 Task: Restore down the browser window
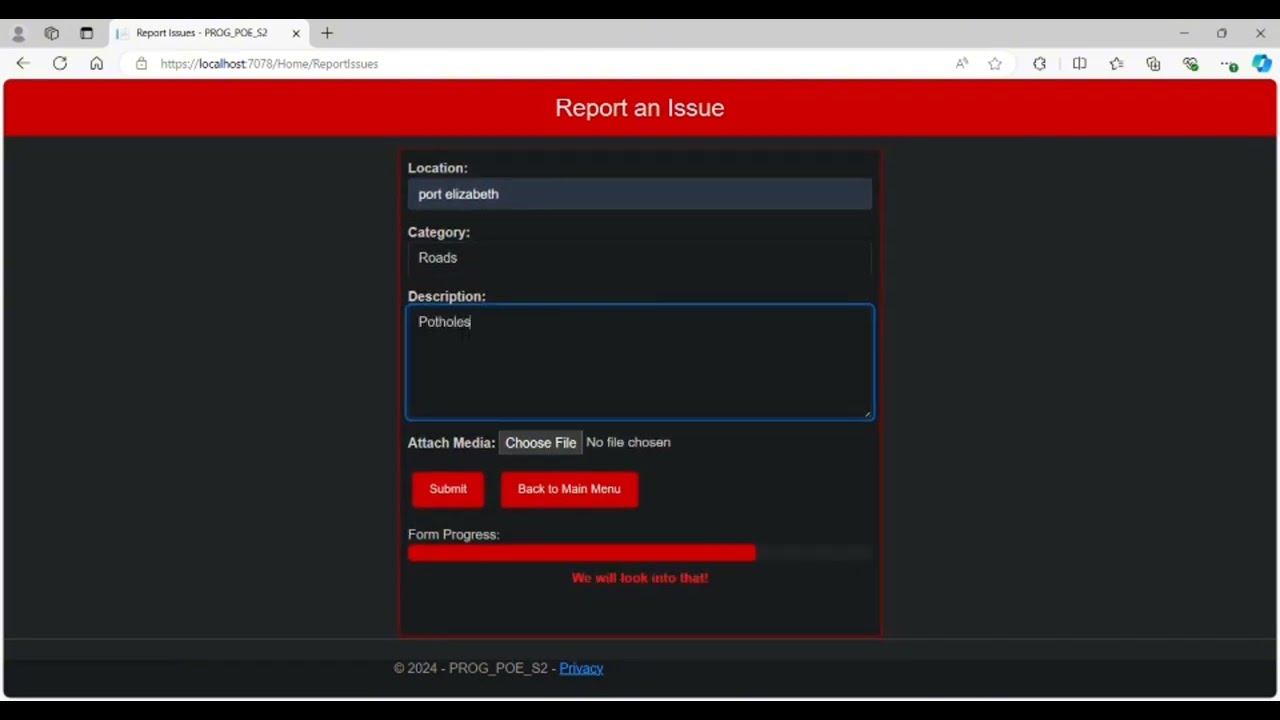[x=1222, y=33]
